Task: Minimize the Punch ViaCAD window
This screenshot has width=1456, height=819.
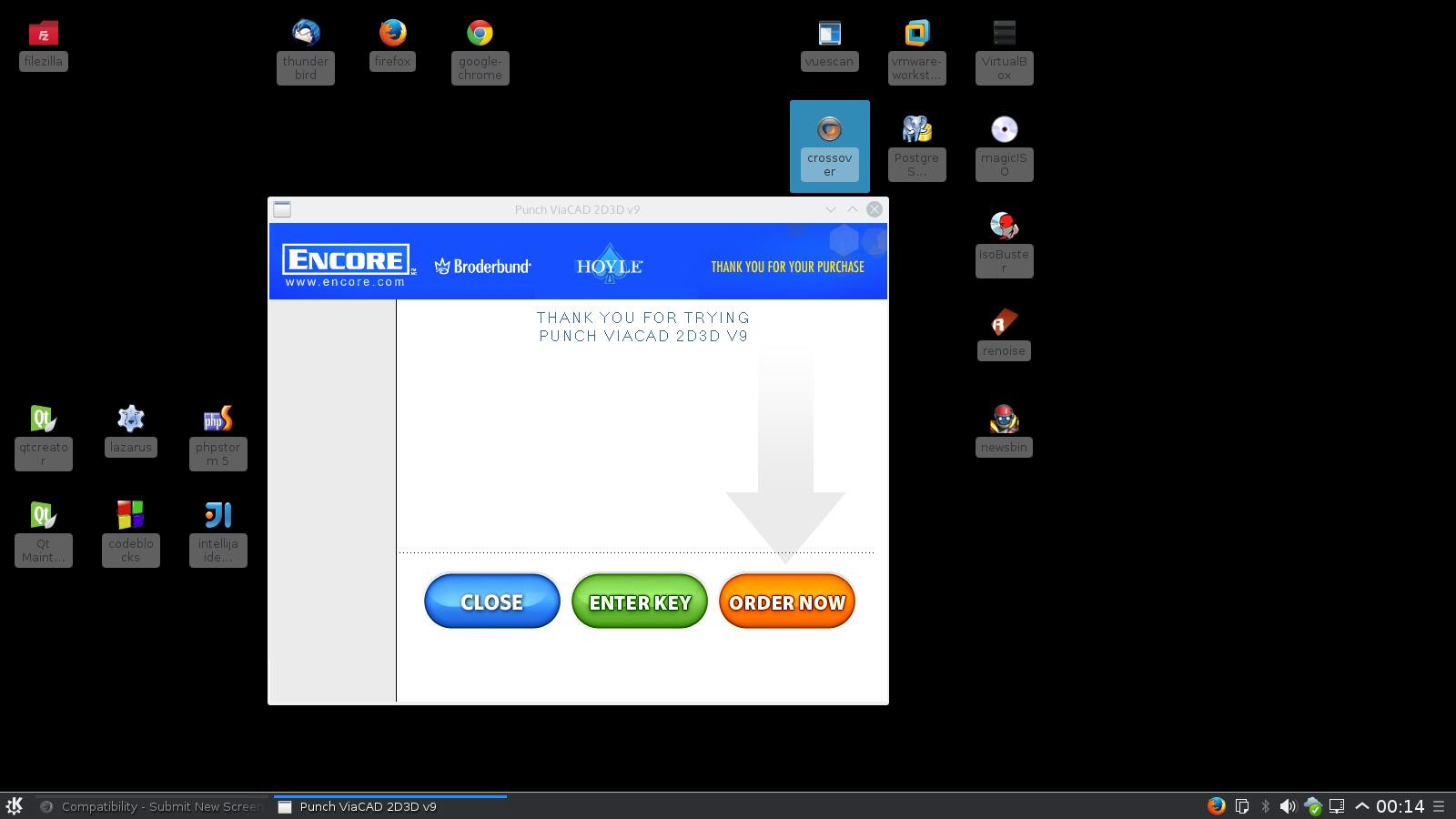Action: coord(831,209)
